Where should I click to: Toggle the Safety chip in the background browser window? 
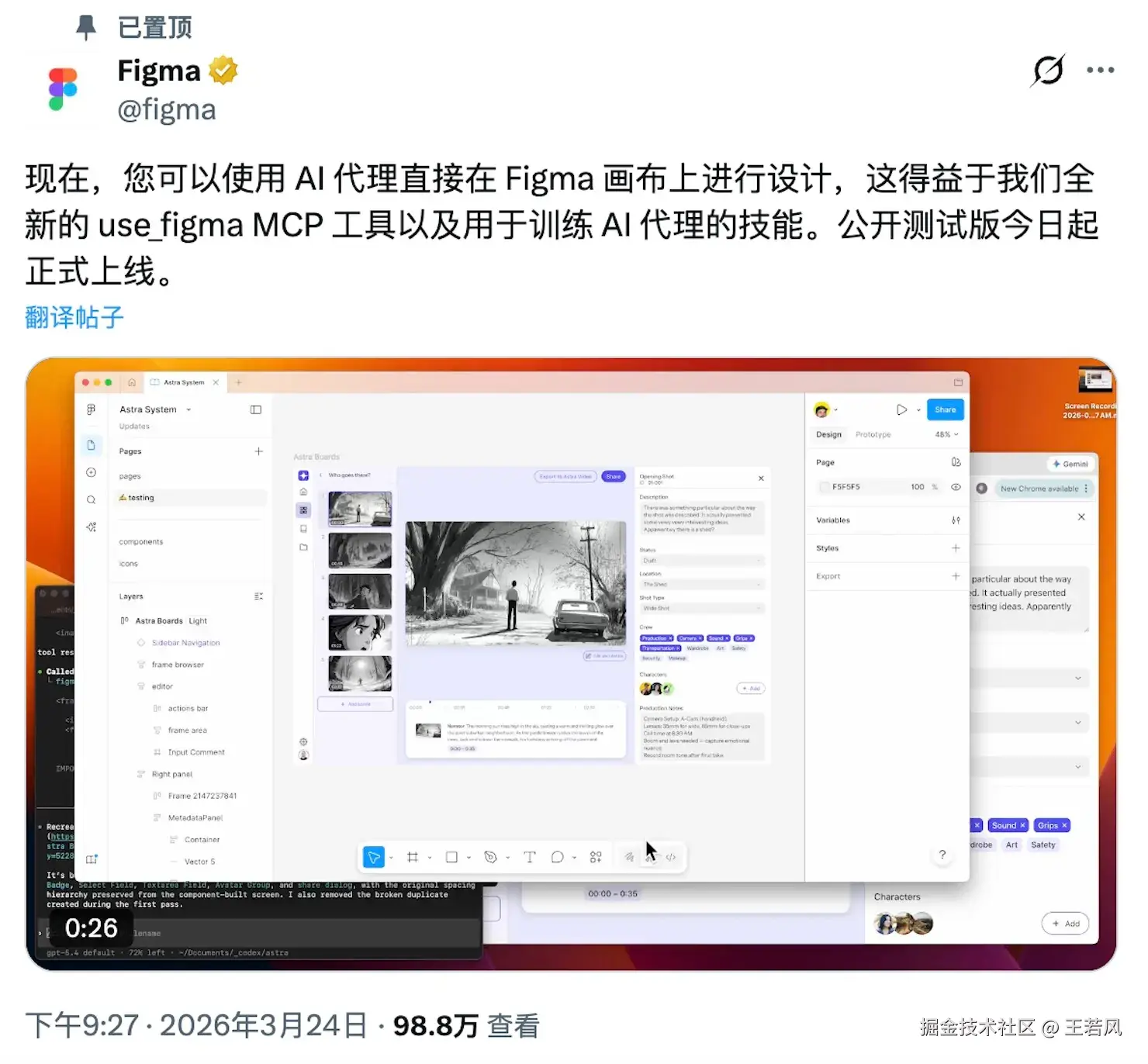pyautogui.click(x=1043, y=845)
